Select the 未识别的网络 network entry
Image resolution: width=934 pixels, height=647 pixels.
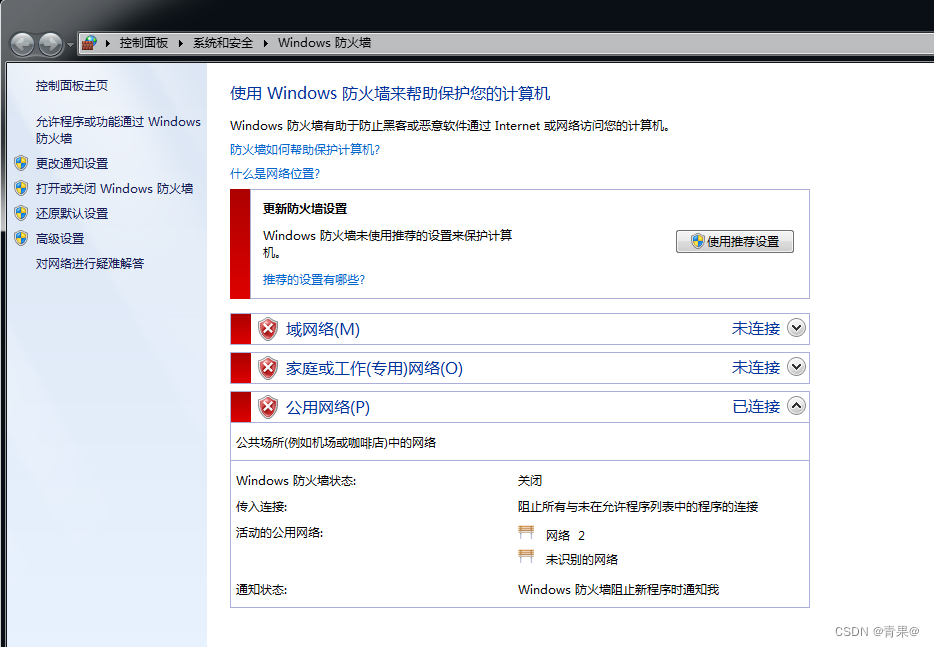[582, 559]
